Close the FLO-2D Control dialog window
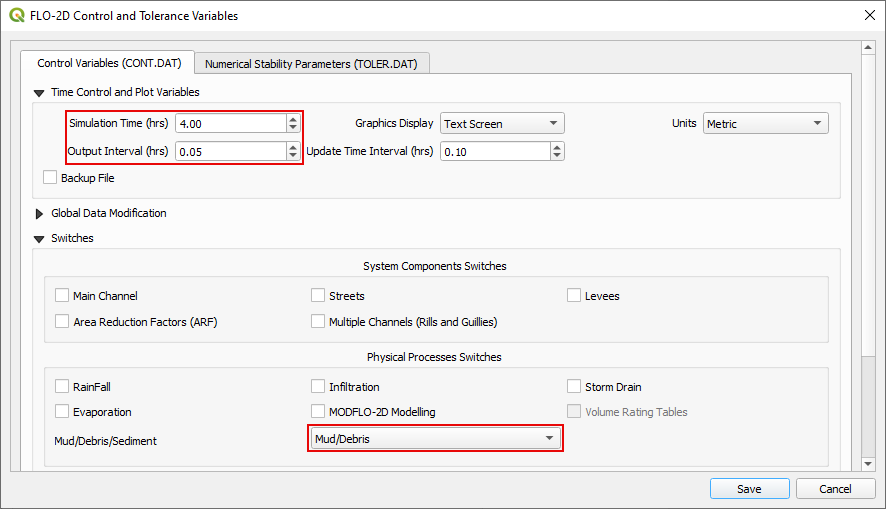The height and width of the screenshot is (509, 886). 866,16
